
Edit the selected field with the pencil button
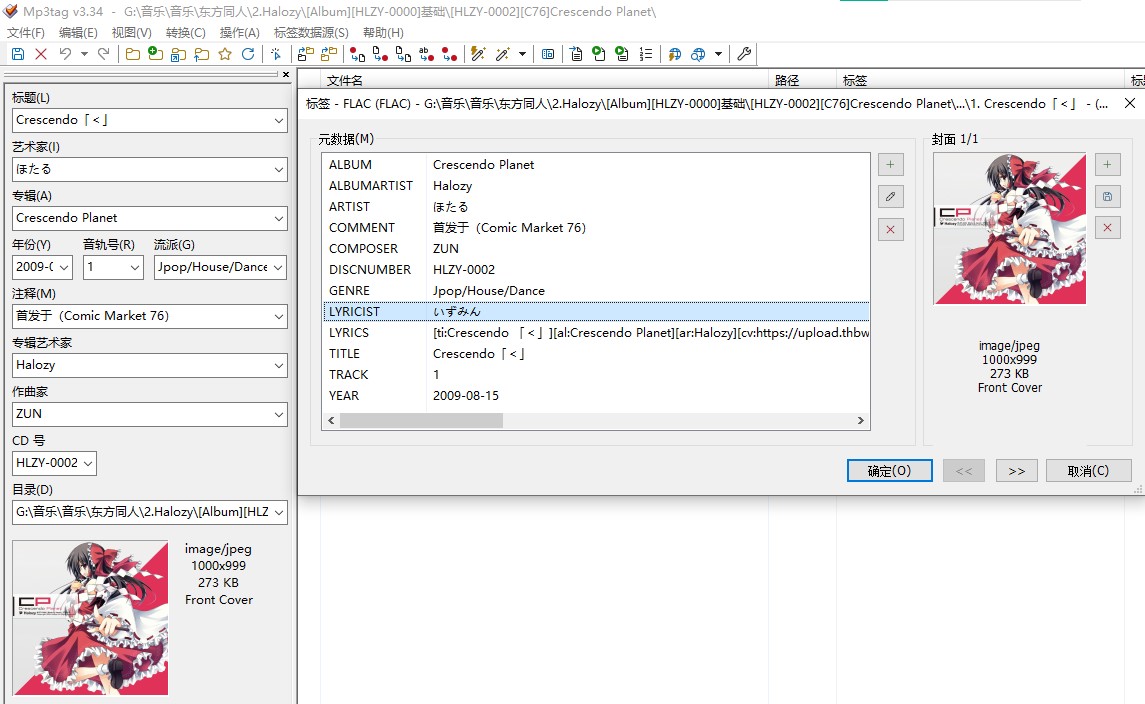click(890, 196)
